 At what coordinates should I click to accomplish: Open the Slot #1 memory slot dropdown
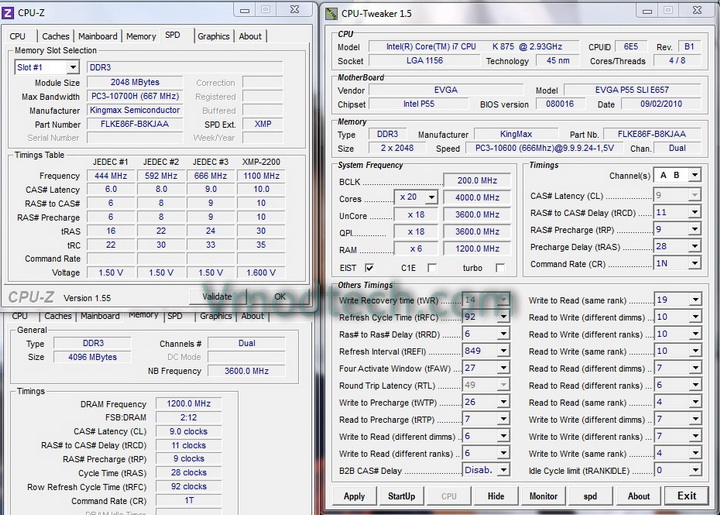coord(73,67)
